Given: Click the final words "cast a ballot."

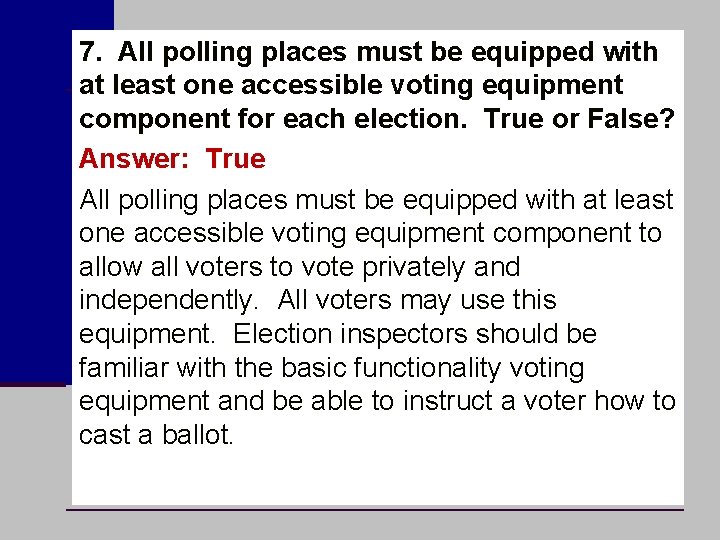Looking at the screenshot, I should coord(156,434).
